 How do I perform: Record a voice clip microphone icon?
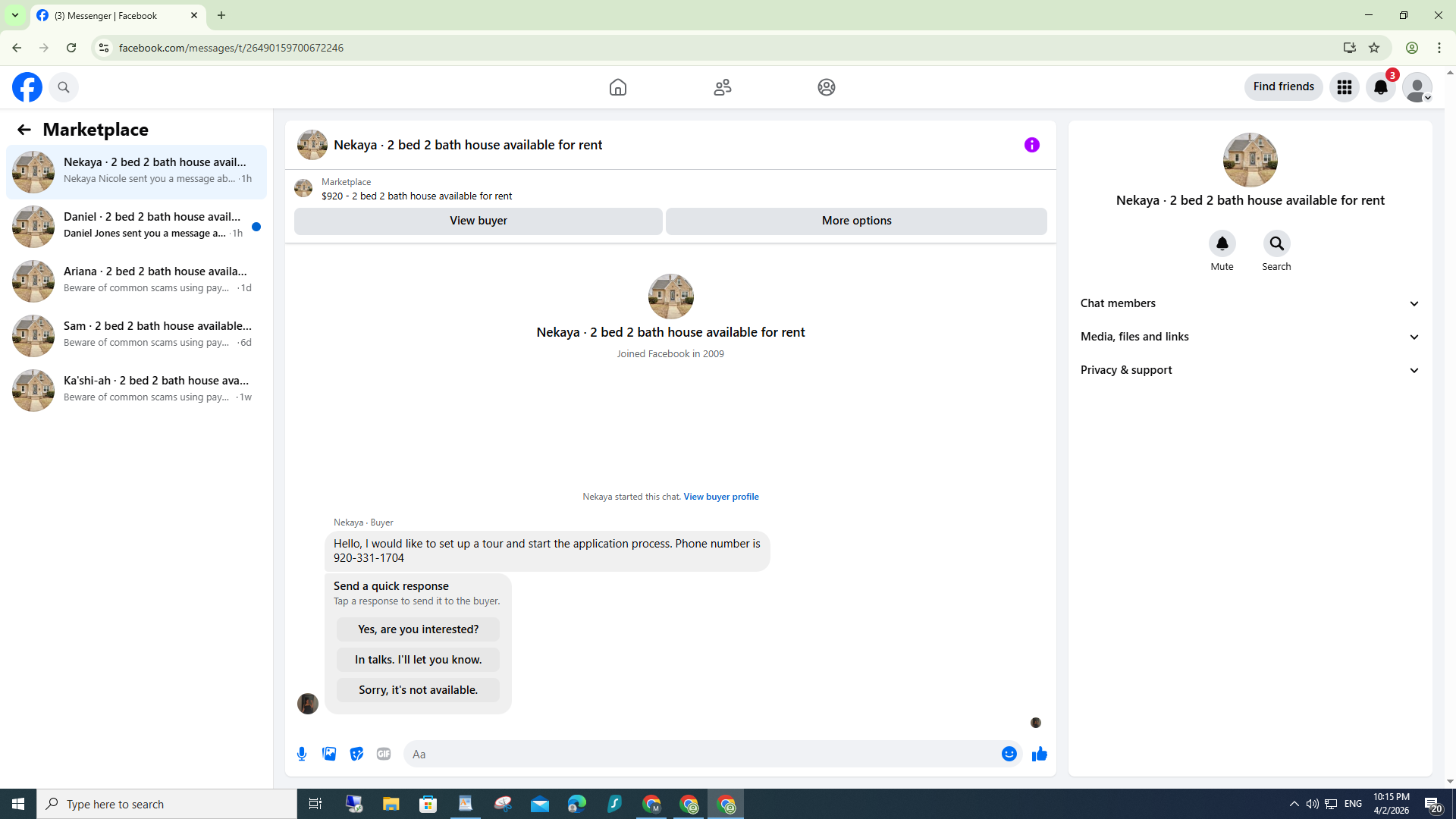302,754
